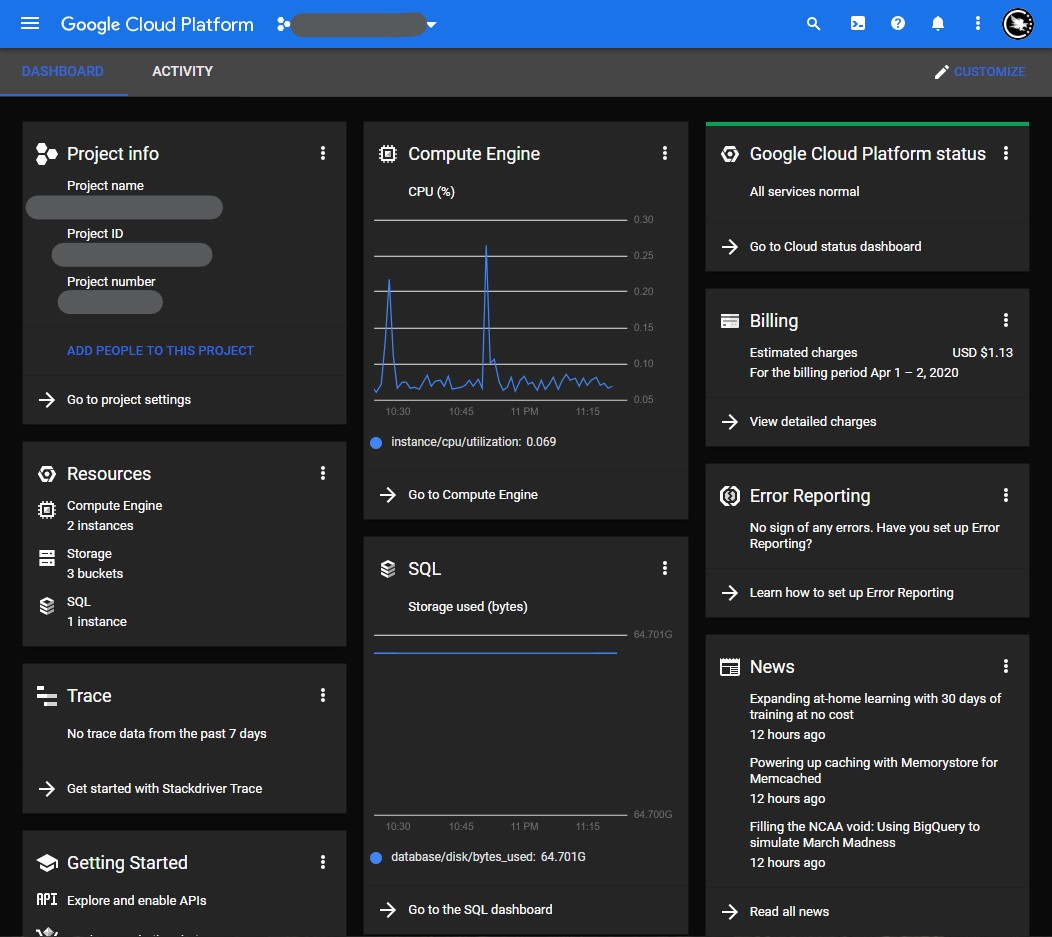Screen dimensions: 1052x937
Task: Open Google Cloud Platform status options menu
Action: [x=1006, y=154]
